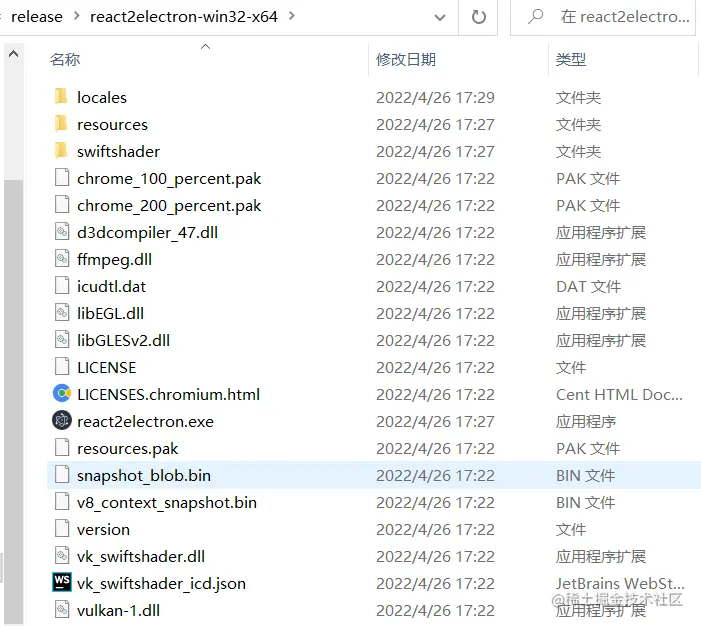Screen dimensions: 701x626
Task: Select react2electron.exe file name
Action: 145,422
